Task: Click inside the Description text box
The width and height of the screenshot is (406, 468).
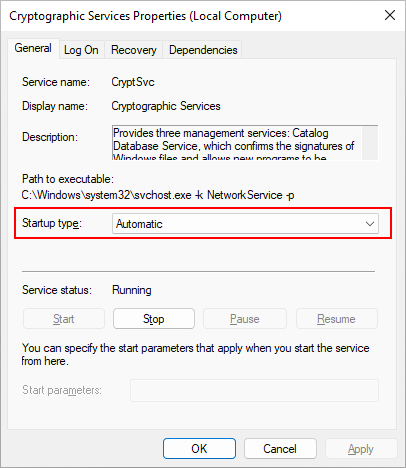Action: tap(237, 143)
